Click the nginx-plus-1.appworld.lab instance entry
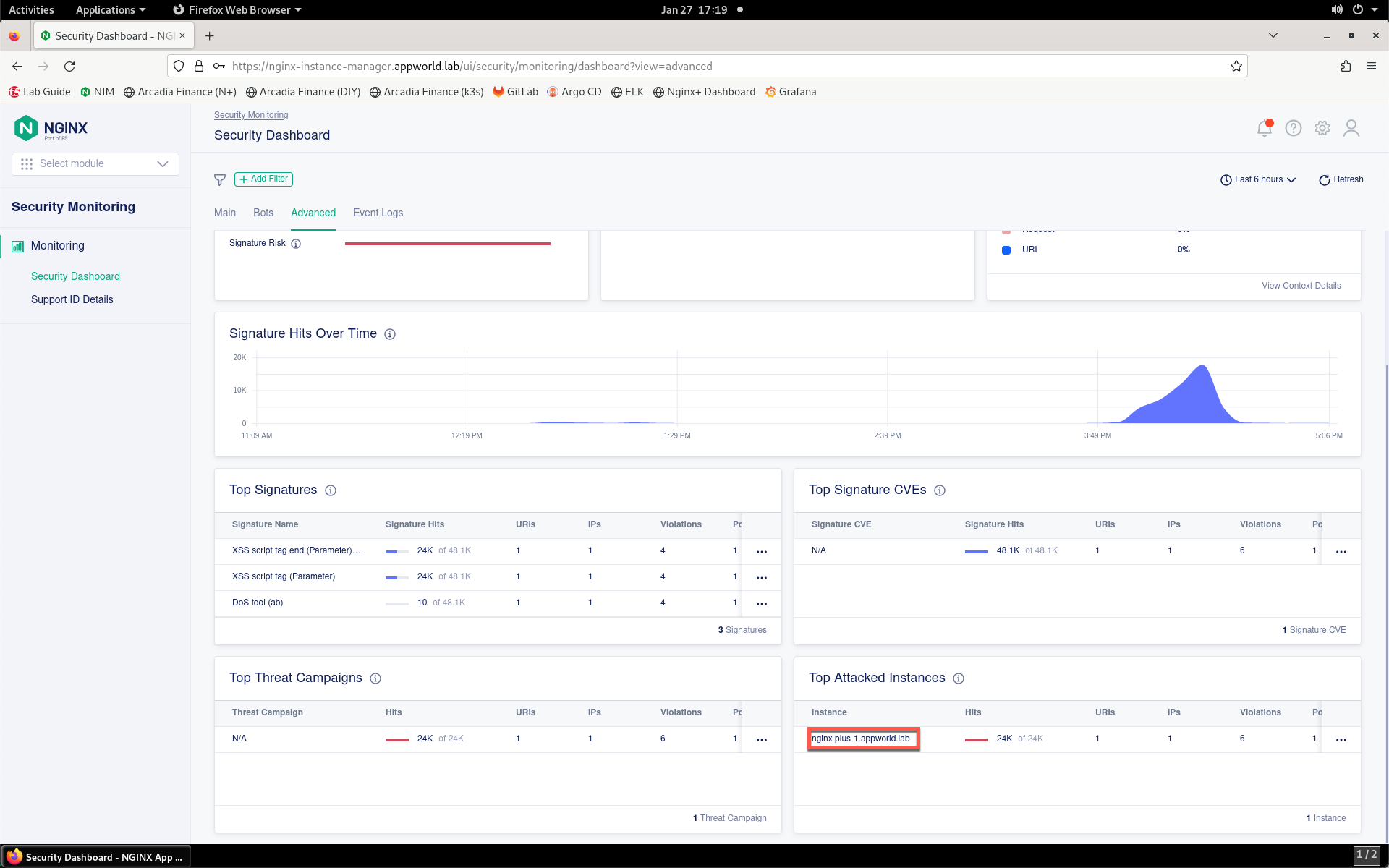Screen dimensions: 1389x868 coord(861,739)
